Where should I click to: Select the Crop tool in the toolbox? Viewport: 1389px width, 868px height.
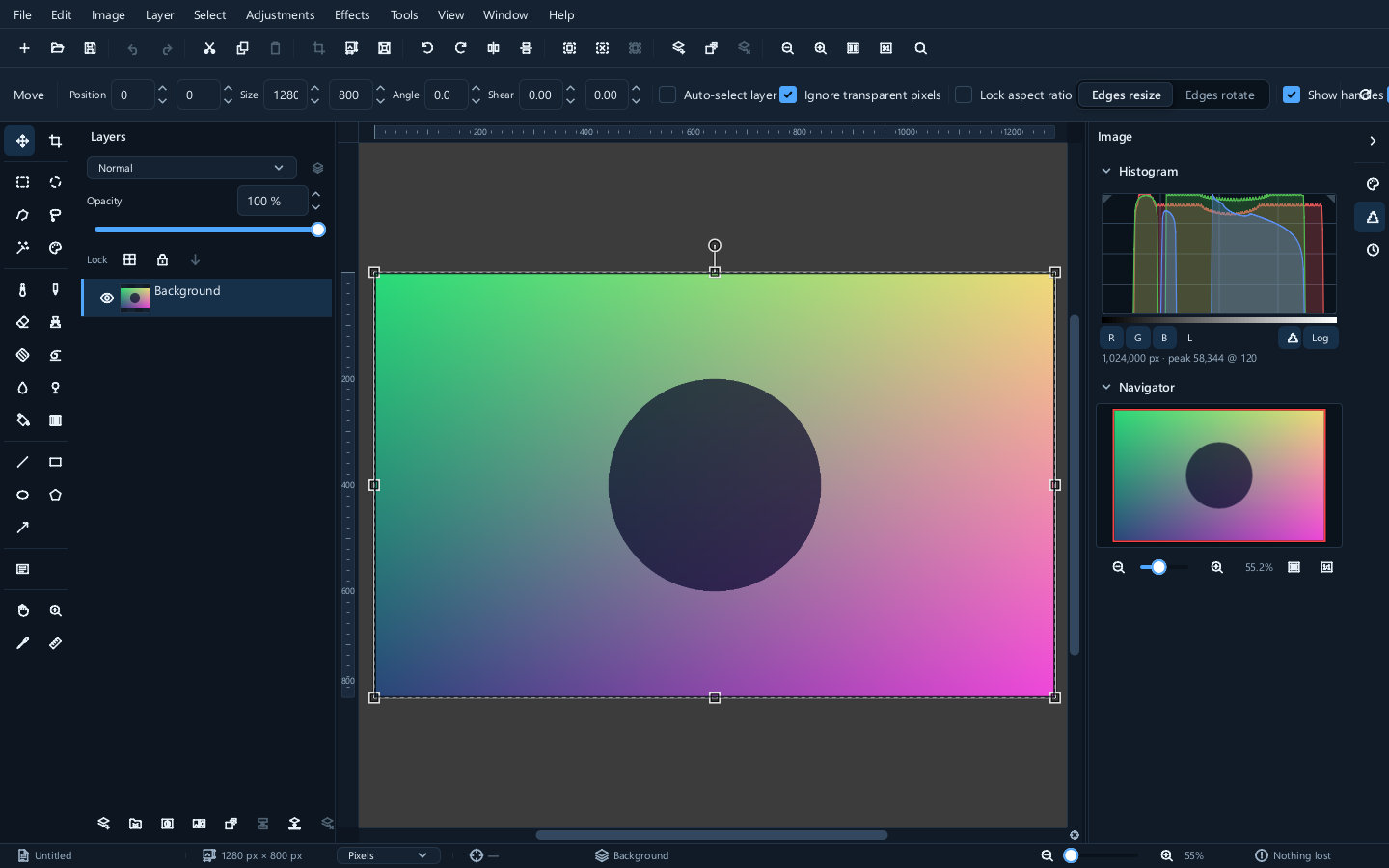[55, 141]
